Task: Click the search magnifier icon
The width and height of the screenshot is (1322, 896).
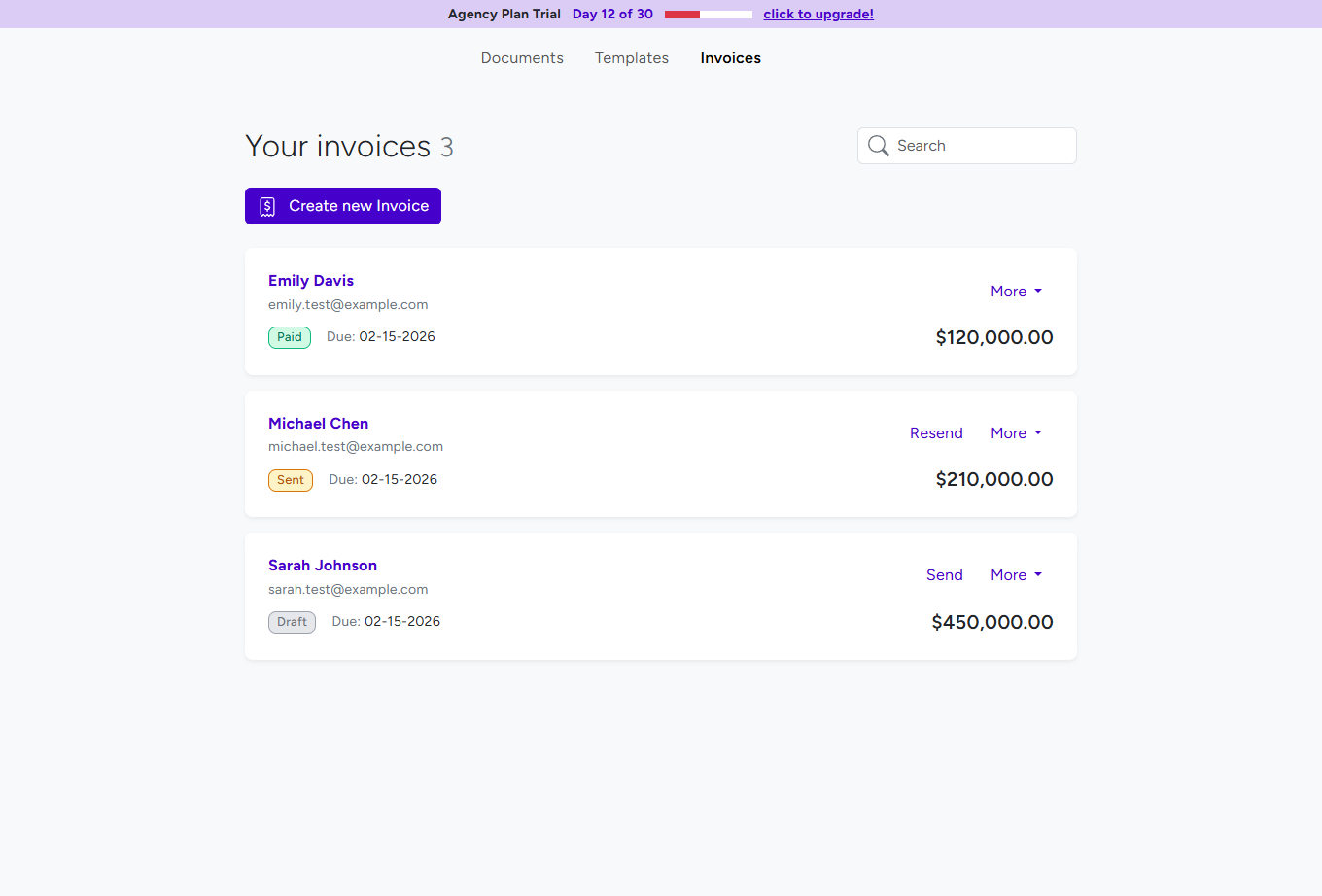Action: (x=879, y=145)
